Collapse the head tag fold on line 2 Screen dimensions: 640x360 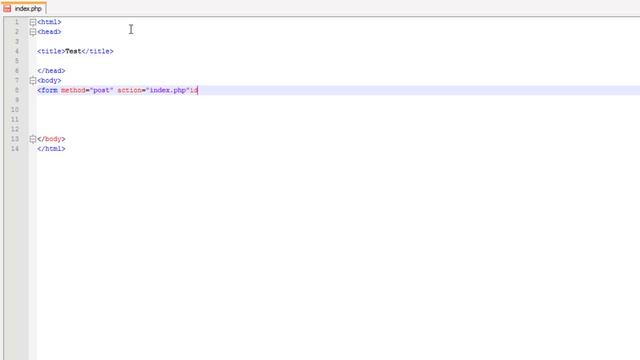[x=33, y=32]
